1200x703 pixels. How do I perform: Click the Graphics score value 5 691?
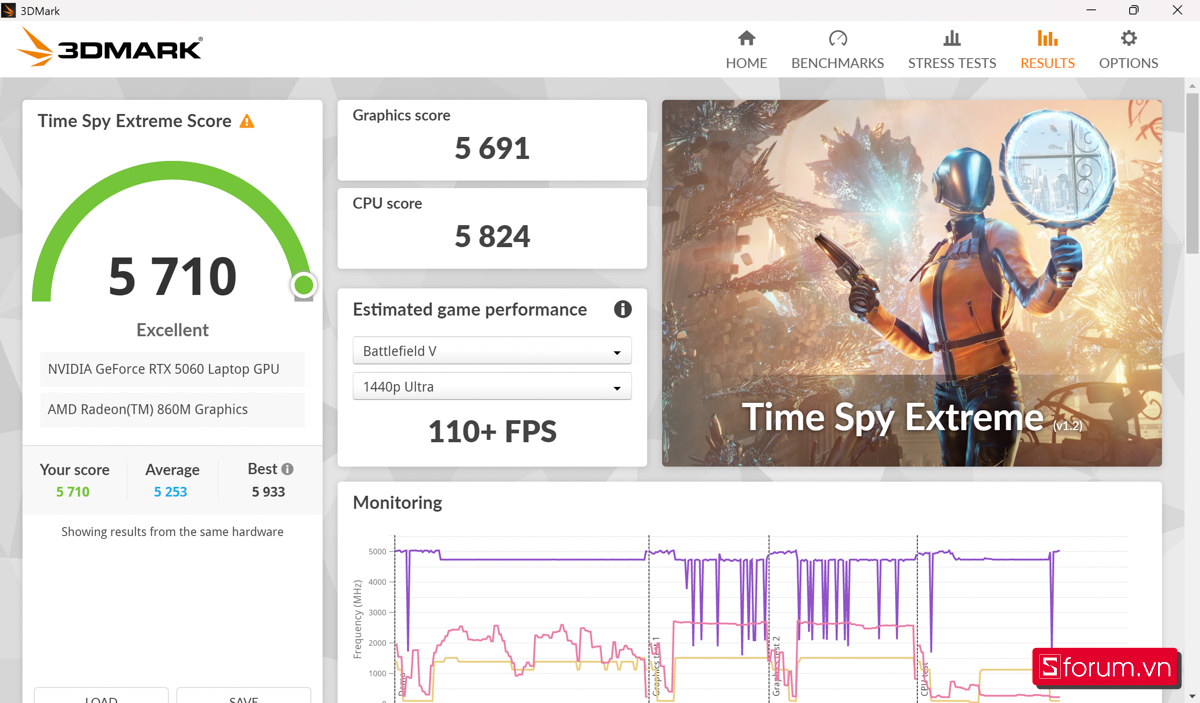click(x=492, y=148)
